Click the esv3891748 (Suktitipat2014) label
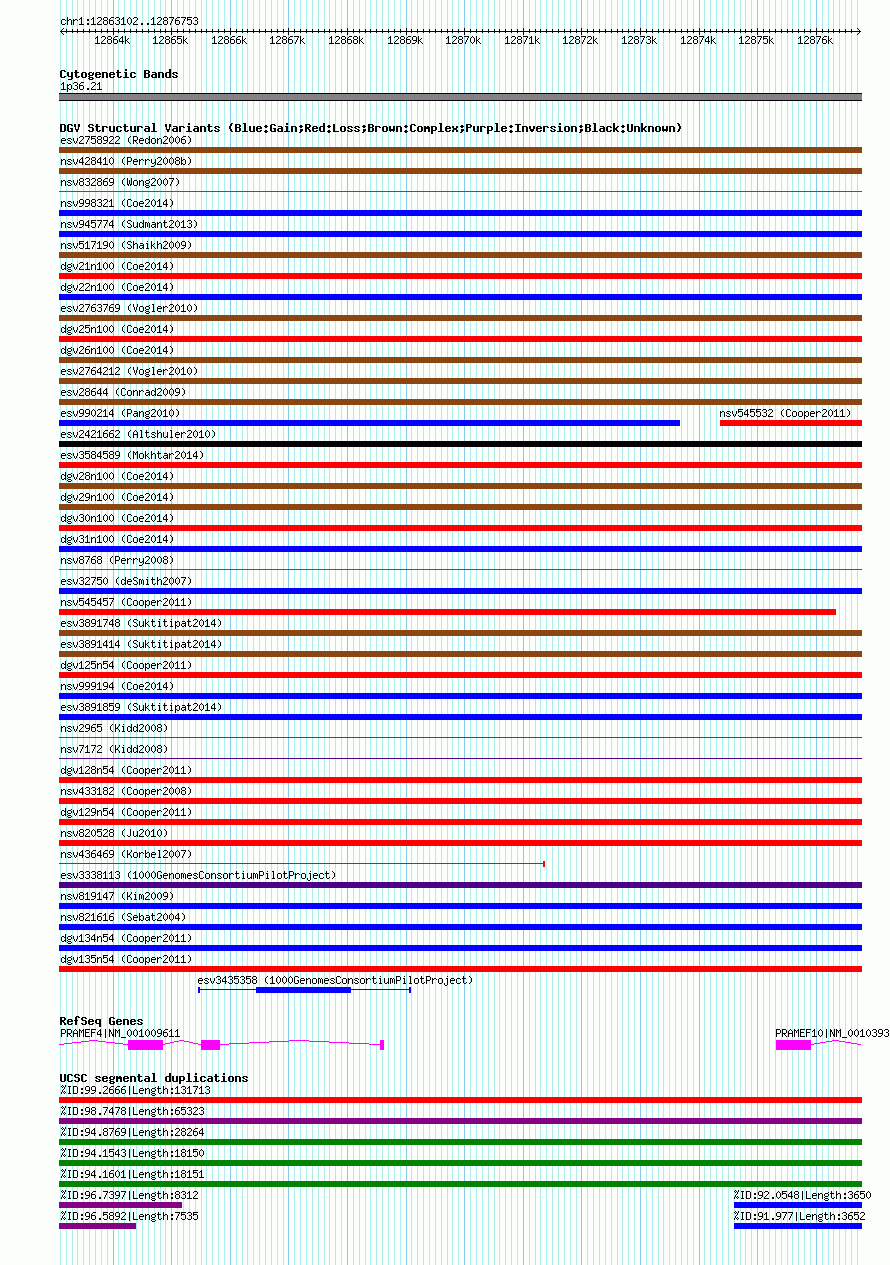 tap(141, 623)
